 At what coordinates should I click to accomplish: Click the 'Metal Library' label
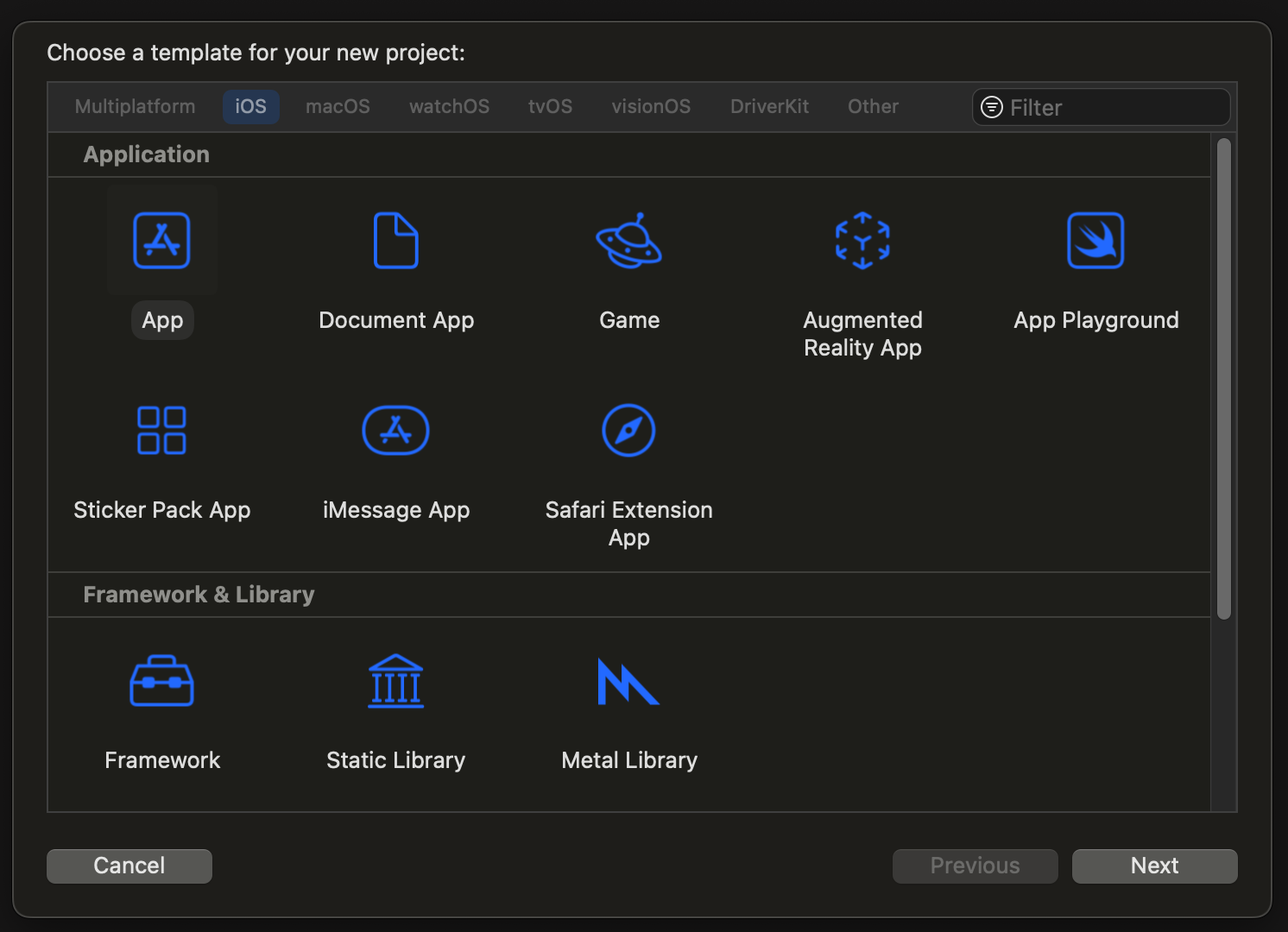tap(629, 760)
